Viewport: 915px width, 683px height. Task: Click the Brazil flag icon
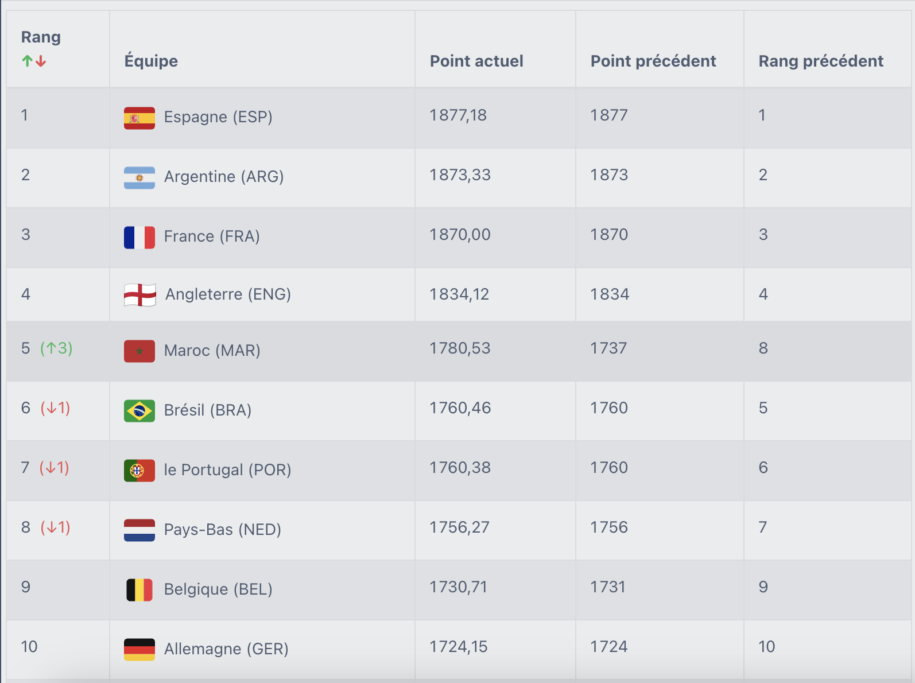tap(139, 410)
